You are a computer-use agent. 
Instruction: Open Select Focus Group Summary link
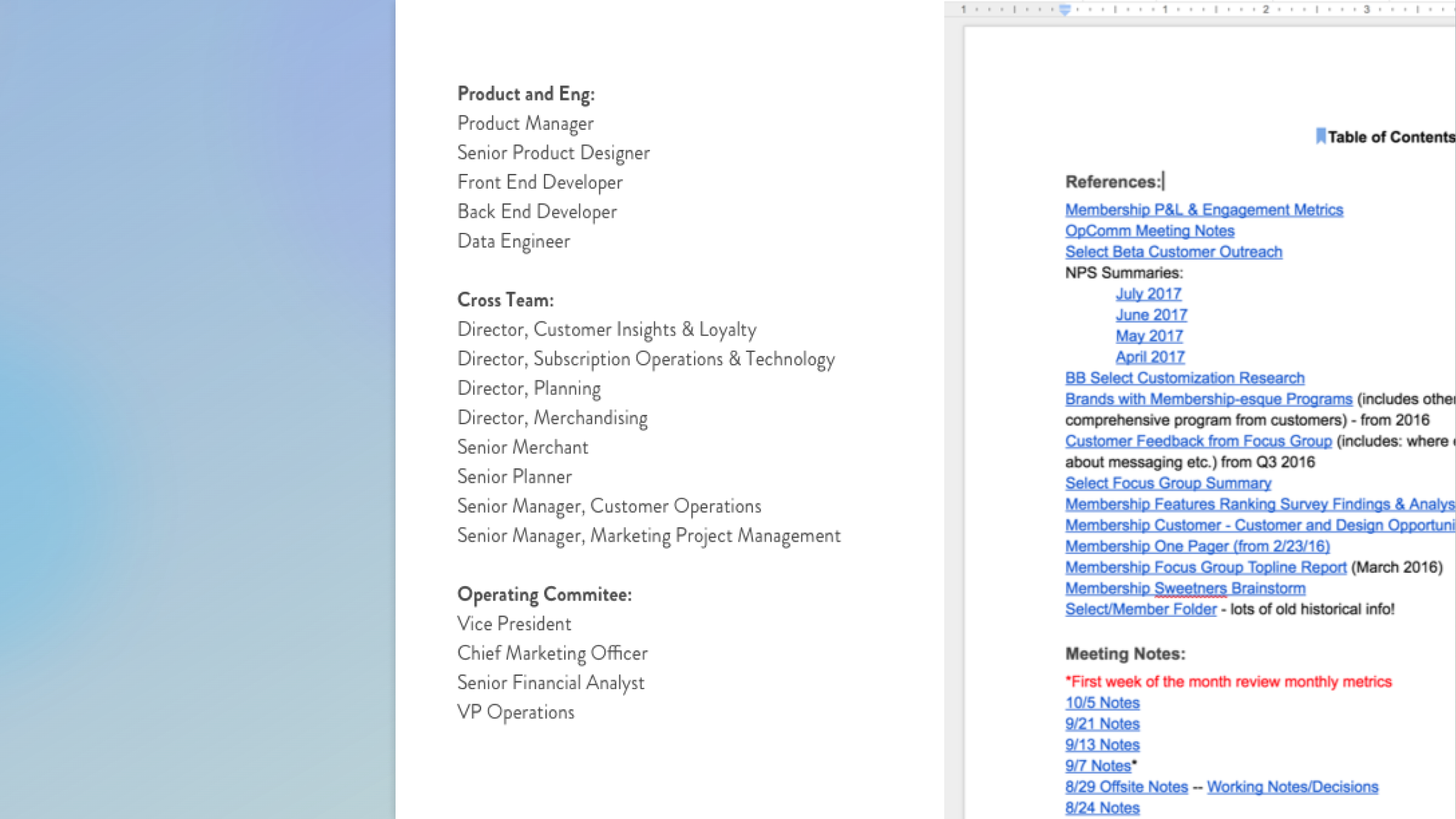(x=1168, y=484)
